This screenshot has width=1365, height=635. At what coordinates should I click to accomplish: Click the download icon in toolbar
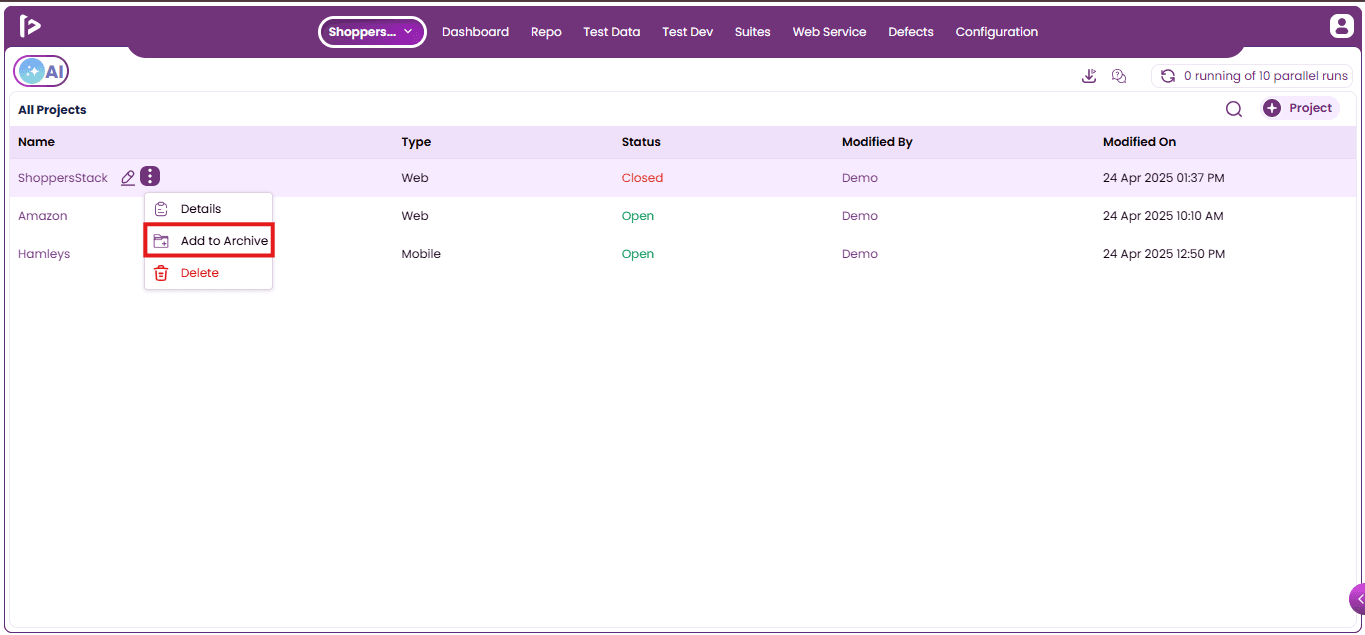(x=1089, y=76)
